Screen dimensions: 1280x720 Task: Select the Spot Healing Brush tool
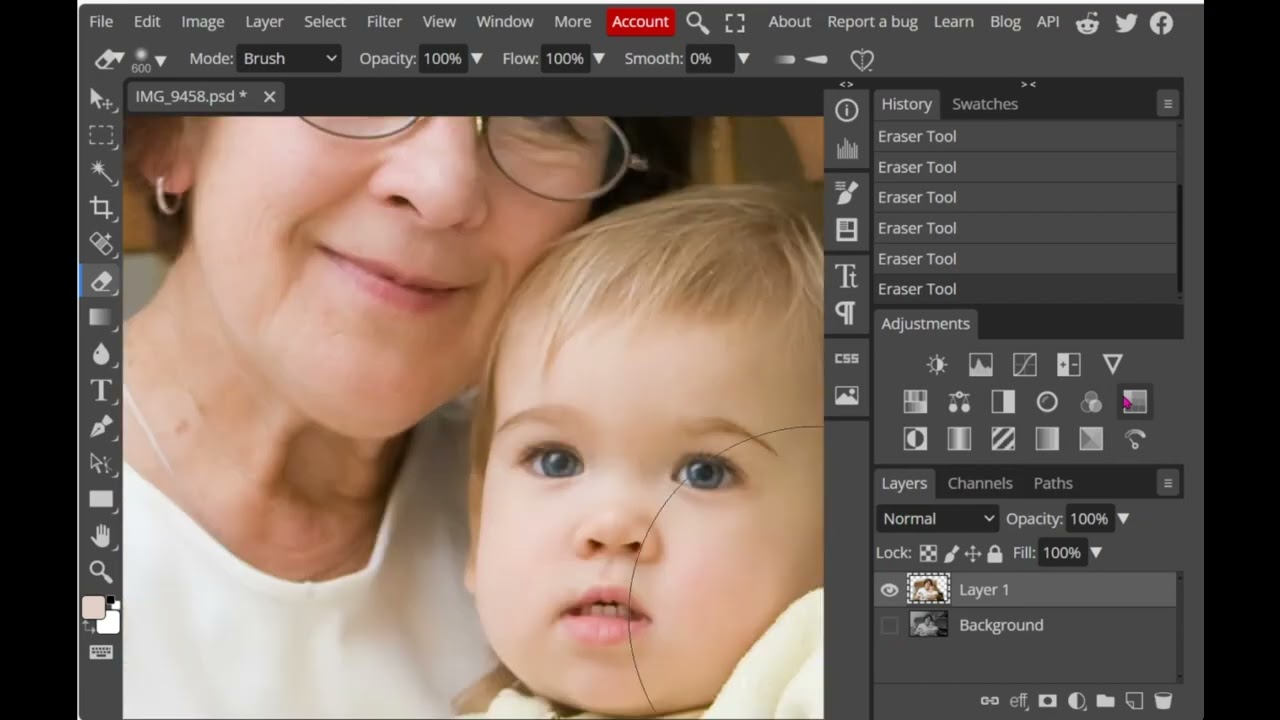coord(101,243)
